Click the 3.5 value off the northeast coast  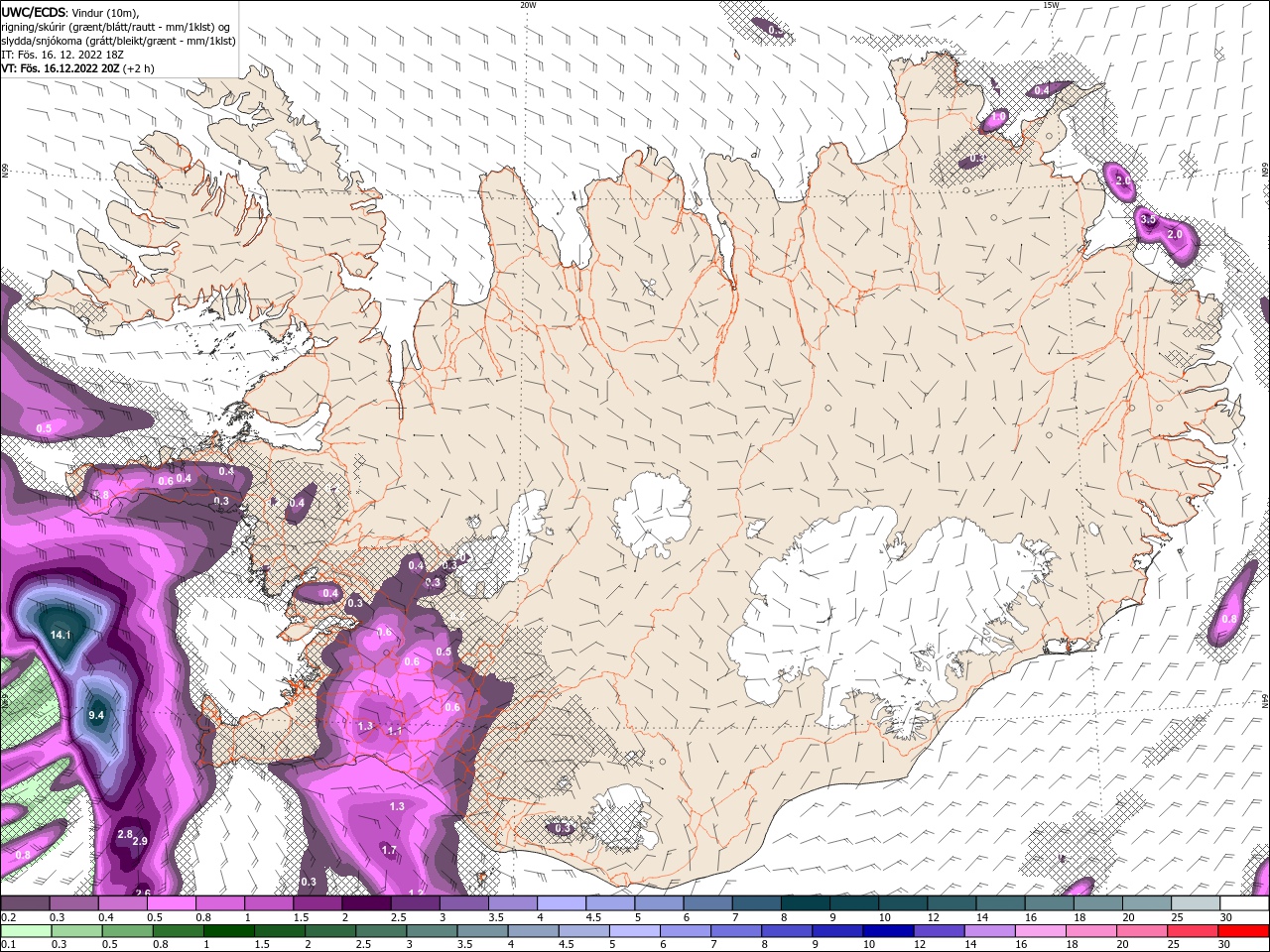(x=1148, y=219)
